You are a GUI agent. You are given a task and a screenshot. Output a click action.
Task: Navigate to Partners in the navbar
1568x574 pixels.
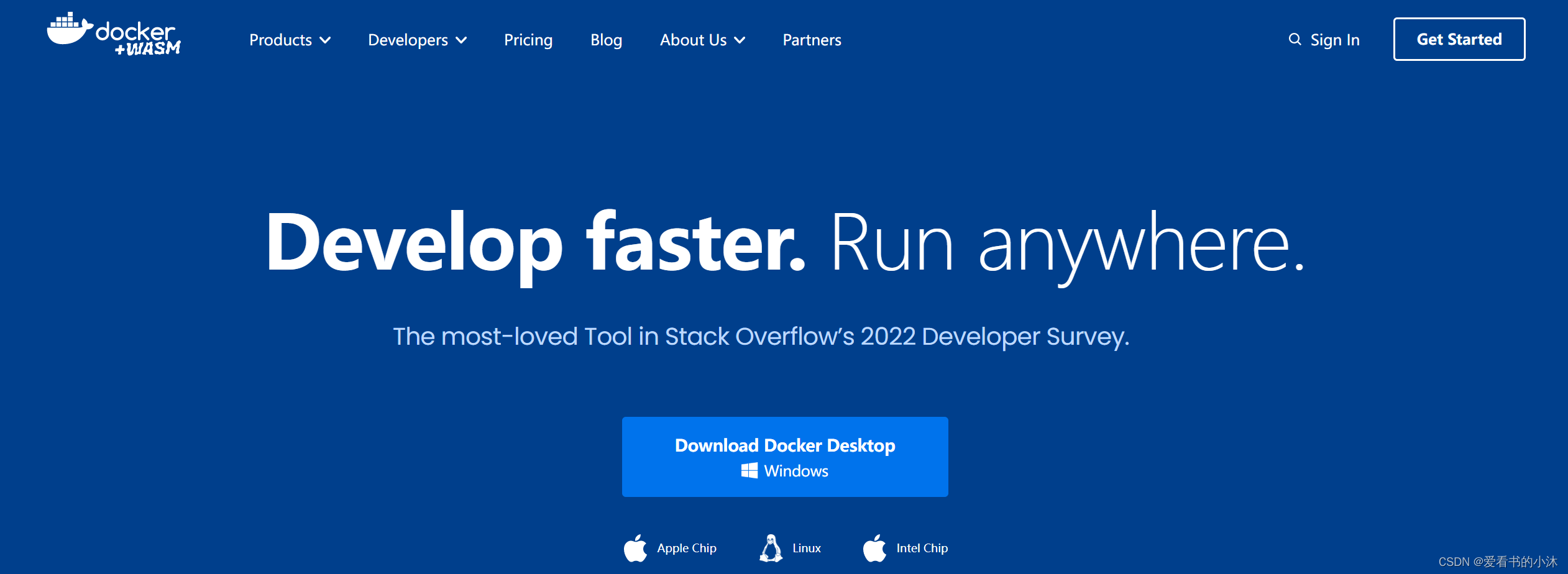coord(812,40)
